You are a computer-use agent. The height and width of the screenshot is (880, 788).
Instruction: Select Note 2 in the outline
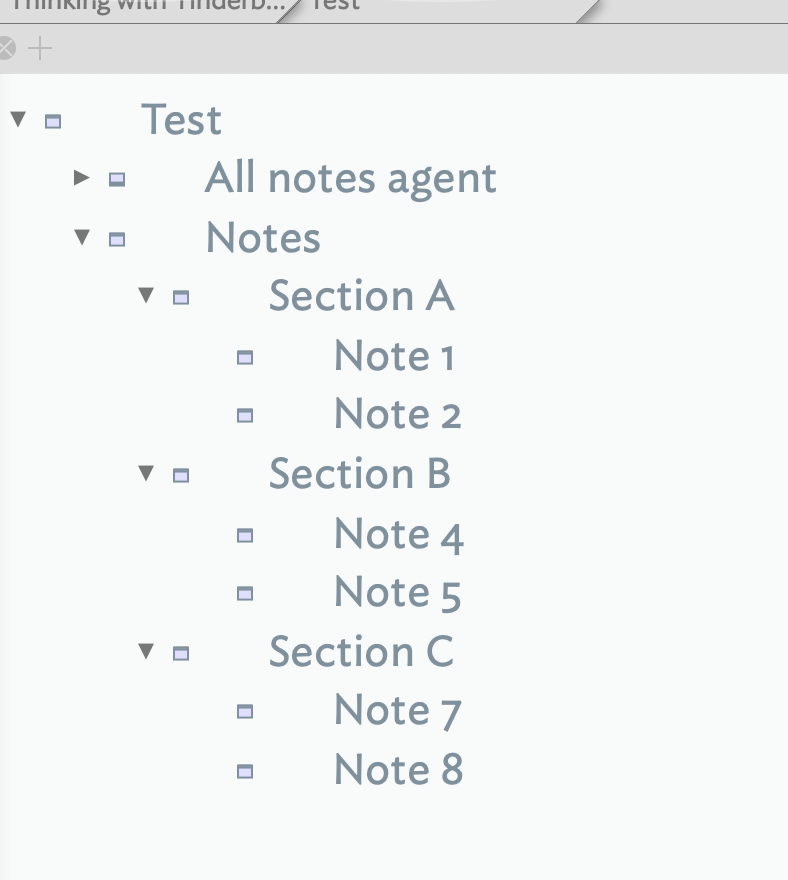[x=397, y=415]
